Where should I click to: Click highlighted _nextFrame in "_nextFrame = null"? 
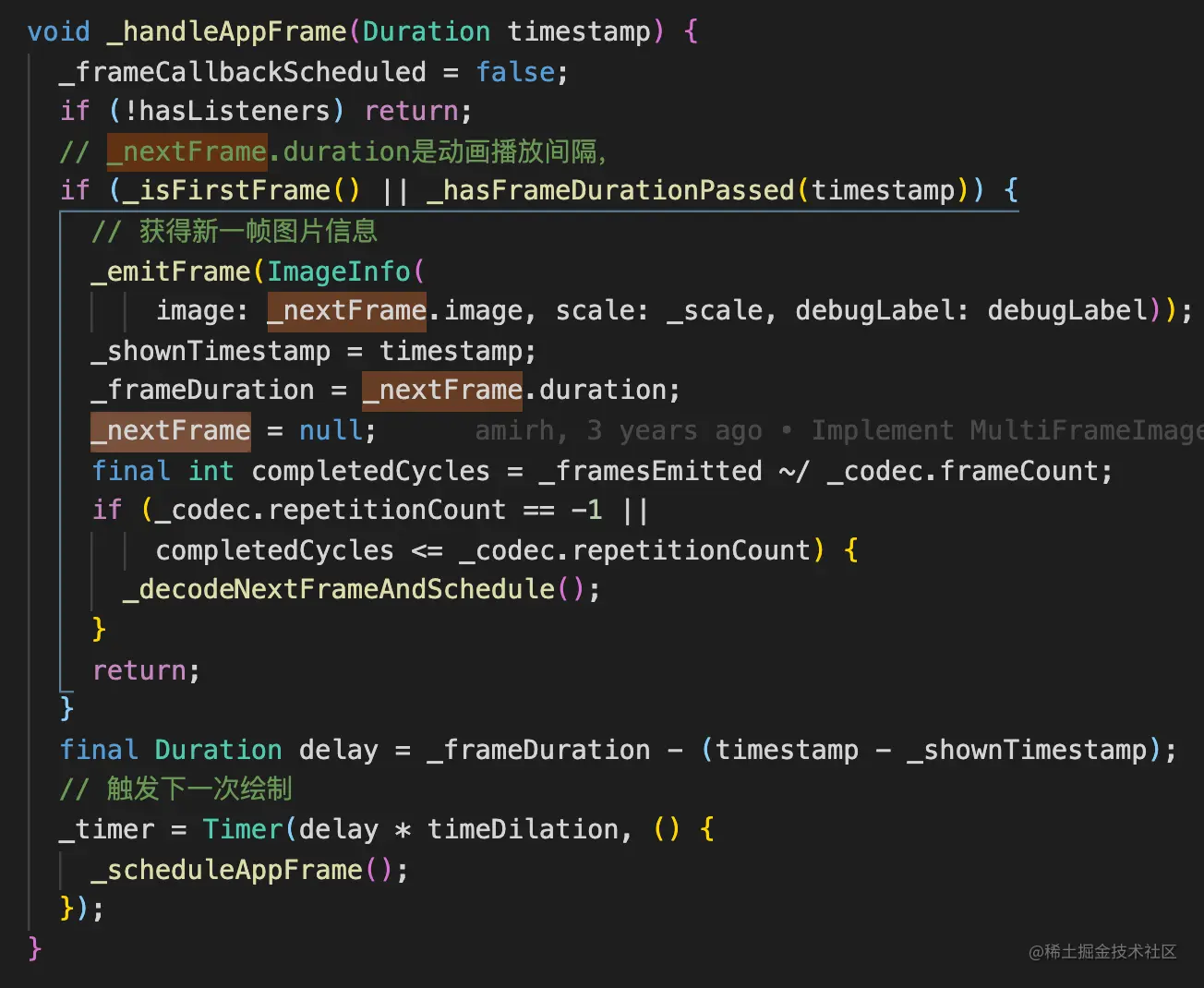click(171, 430)
